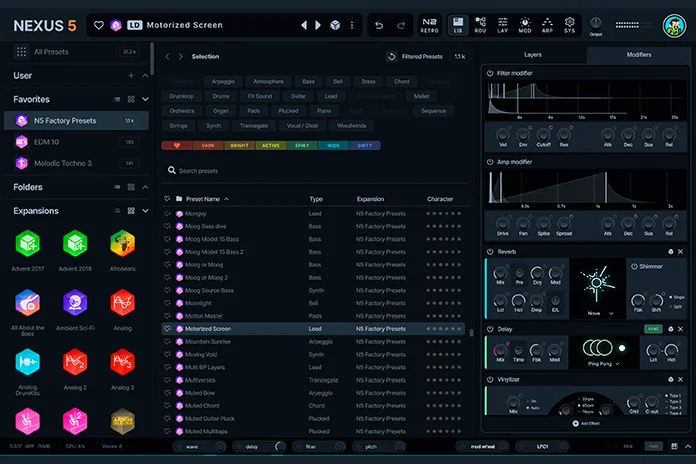Open the Nova reverb type dropdown
Screen dimensions: 696x464
(600, 313)
